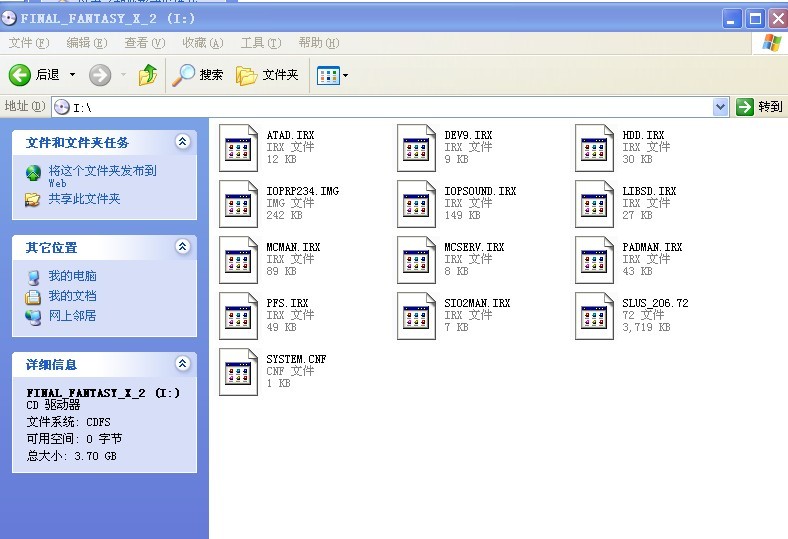This screenshot has width=788, height=539.
Task: Open the 帮助(H) menu
Action: pos(319,43)
